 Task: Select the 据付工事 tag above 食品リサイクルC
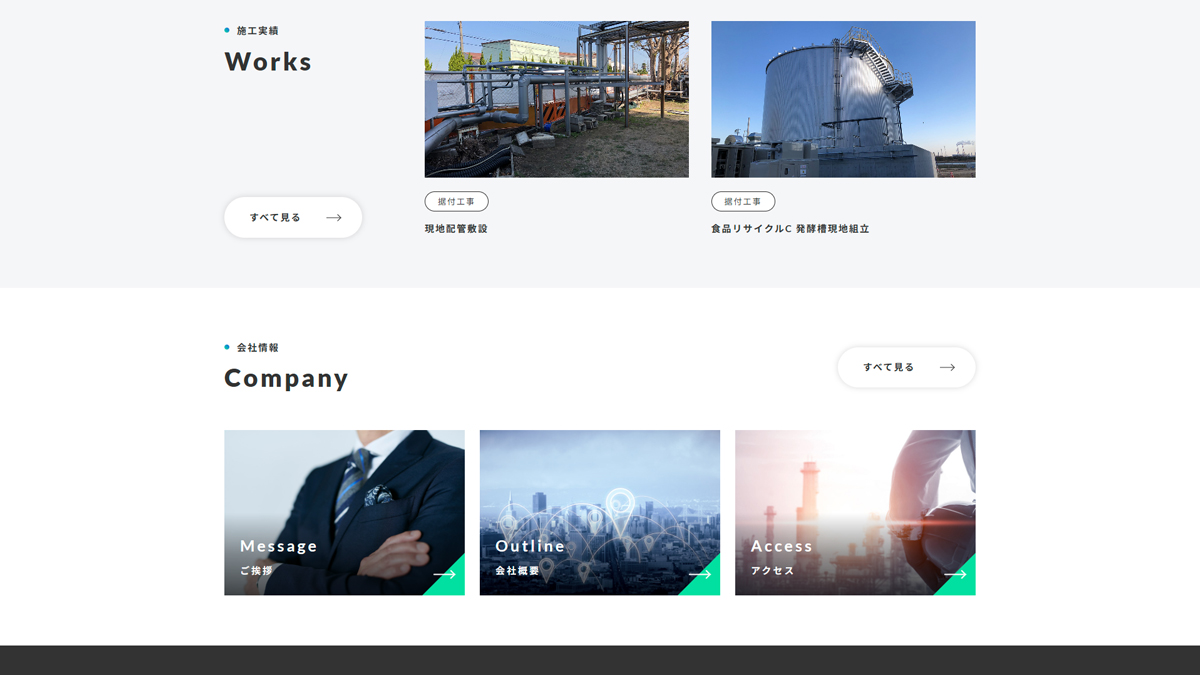(x=743, y=202)
